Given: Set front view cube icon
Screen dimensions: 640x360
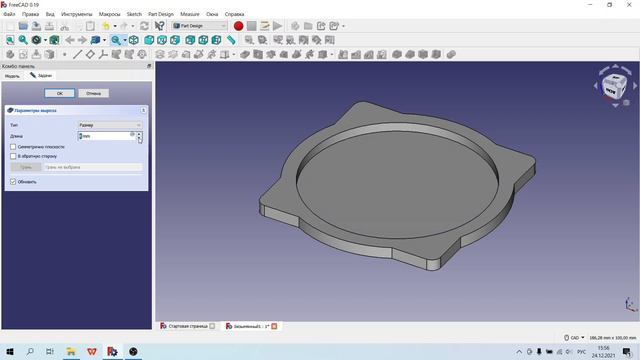Looking at the screenshot, I should [x=149, y=40].
